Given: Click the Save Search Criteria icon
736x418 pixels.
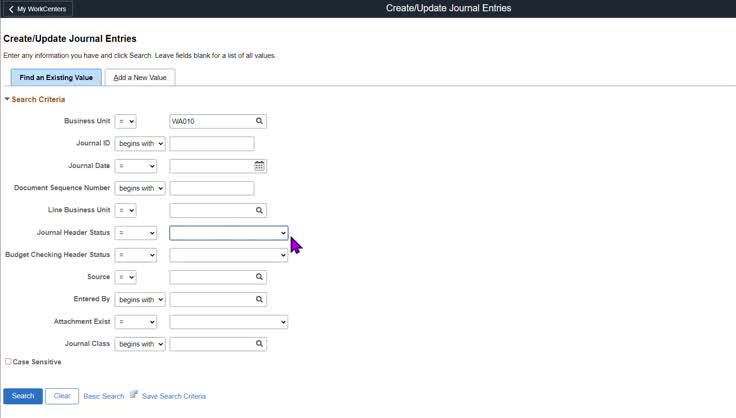Looking at the screenshot, I should (134, 395).
